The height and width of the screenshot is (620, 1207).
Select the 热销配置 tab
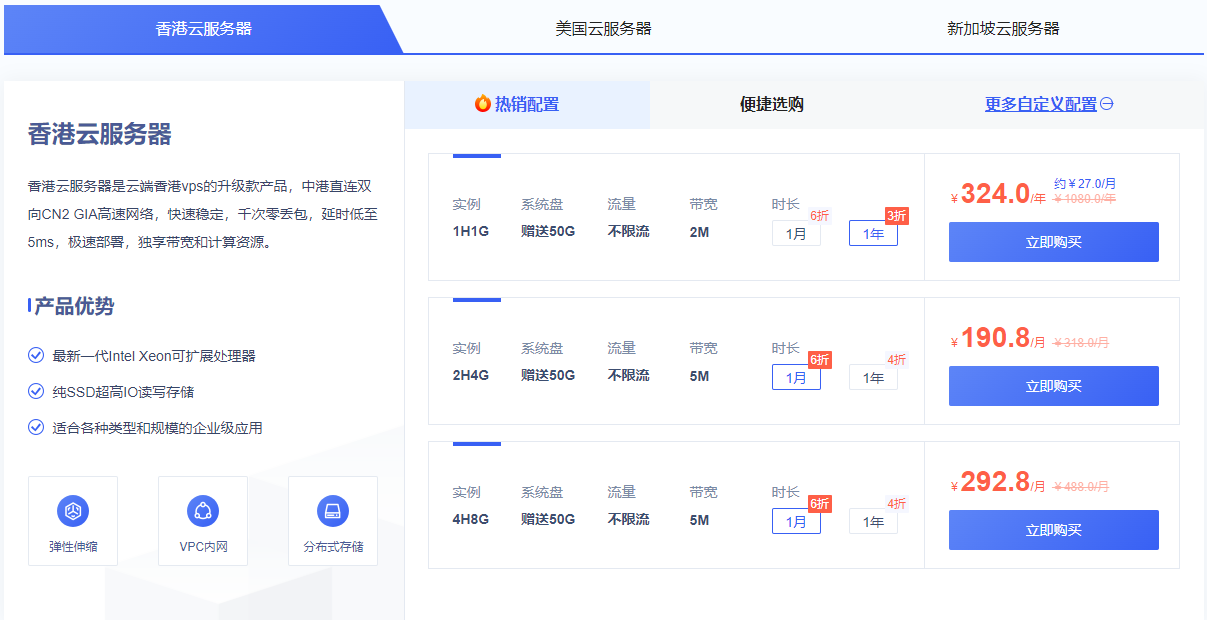click(527, 104)
